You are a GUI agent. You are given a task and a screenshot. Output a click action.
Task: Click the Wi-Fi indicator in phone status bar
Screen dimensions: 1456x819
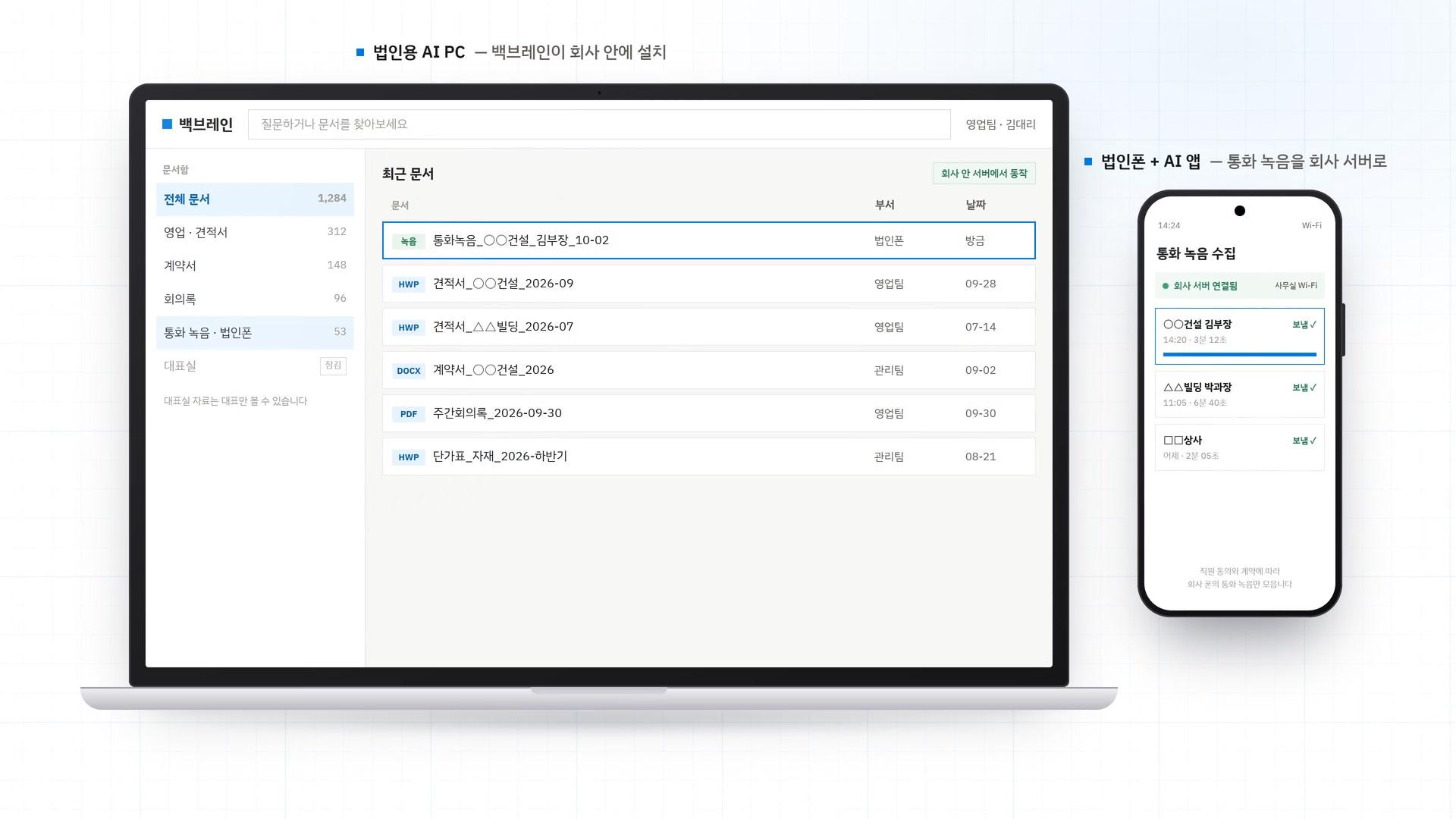point(1311,225)
